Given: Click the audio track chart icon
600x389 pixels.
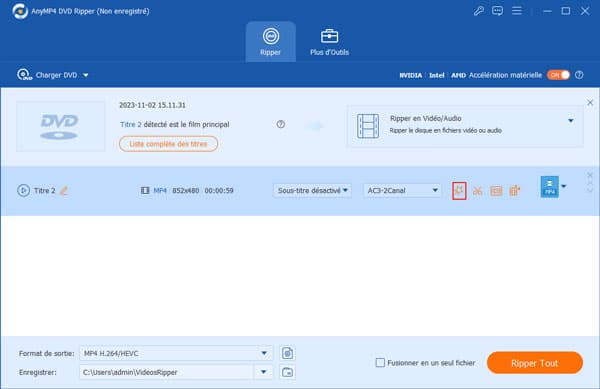Looking at the screenshot, I should click(x=515, y=190).
